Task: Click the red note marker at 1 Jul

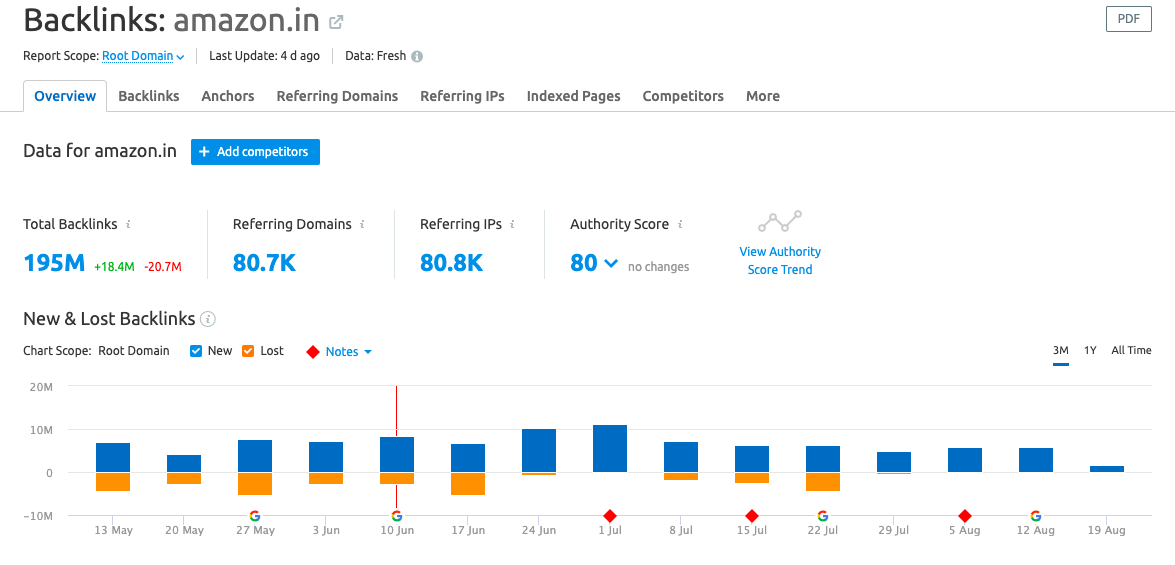Action: pyautogui.click(x=610, y=516)
